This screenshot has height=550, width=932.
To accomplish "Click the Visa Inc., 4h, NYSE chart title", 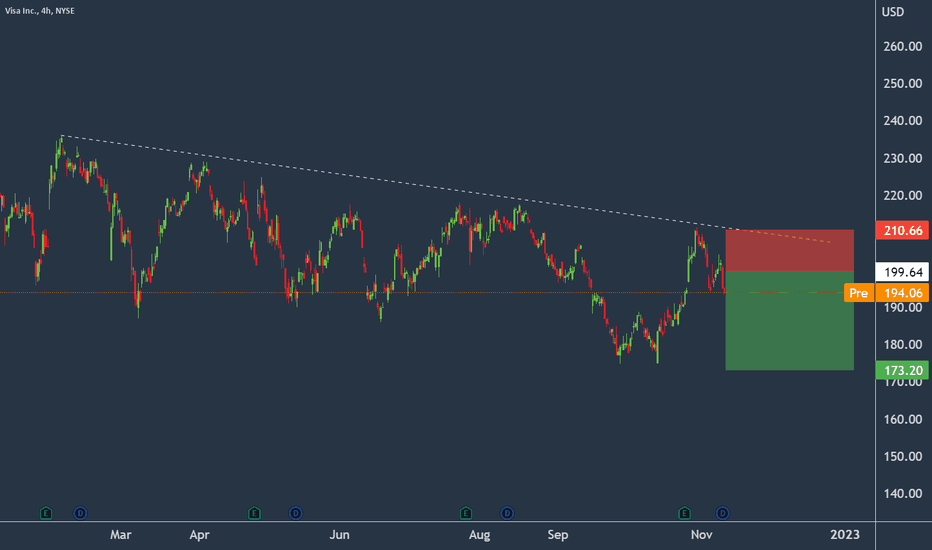I will [40, 11].
